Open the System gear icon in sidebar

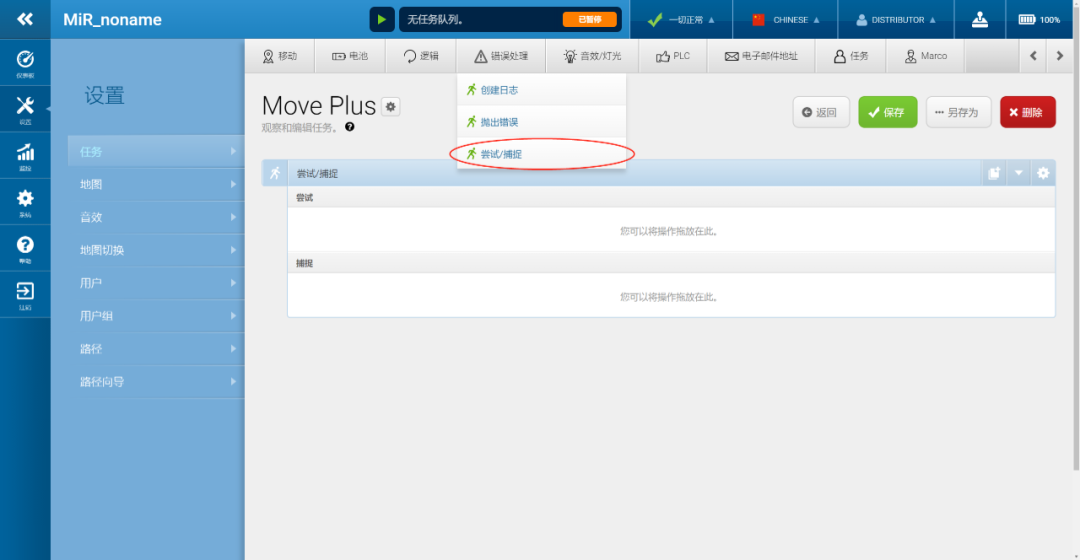pos(25,202)
